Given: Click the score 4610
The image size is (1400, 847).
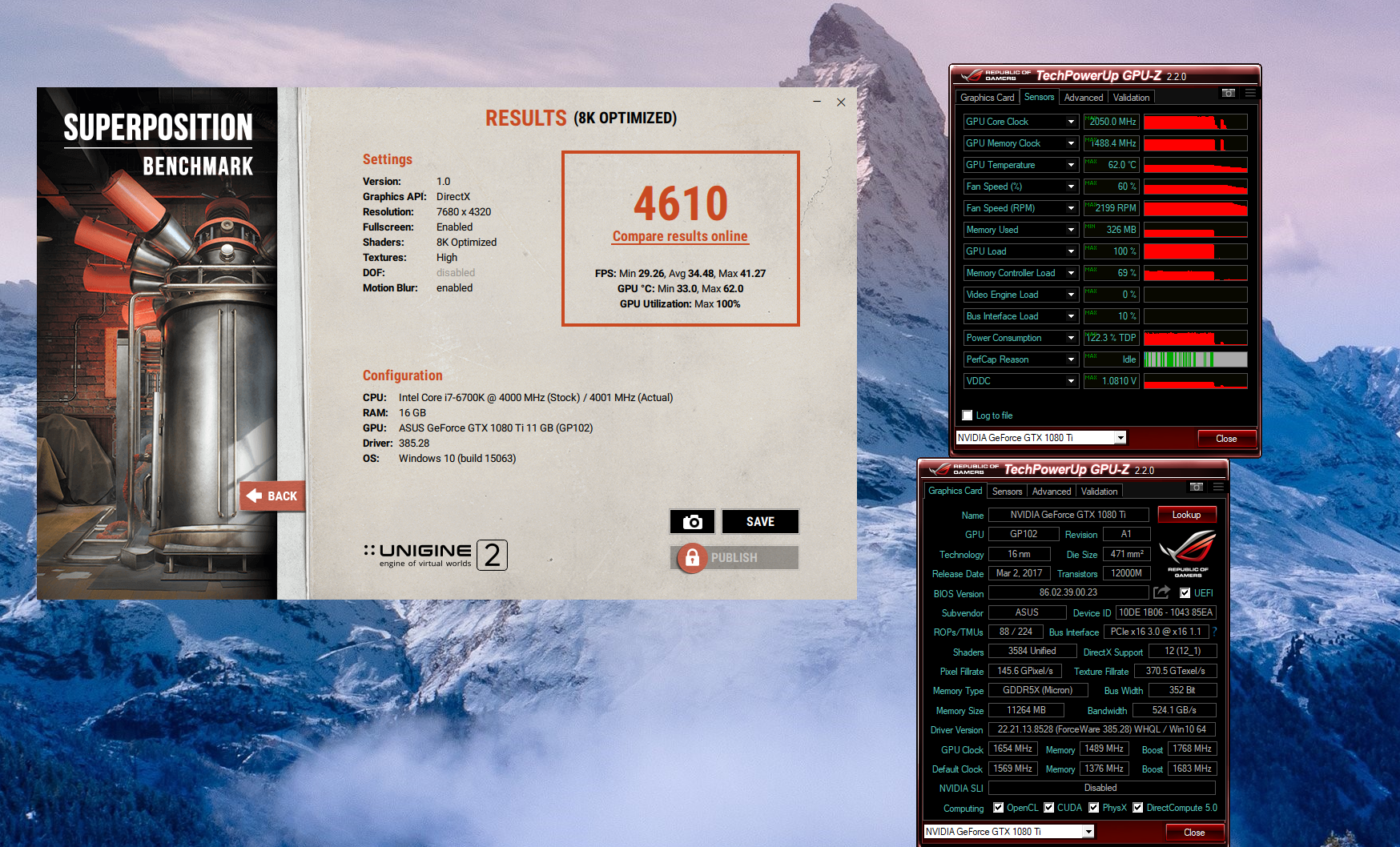Looking at the screenshot, I should click(x=681, y=203).
